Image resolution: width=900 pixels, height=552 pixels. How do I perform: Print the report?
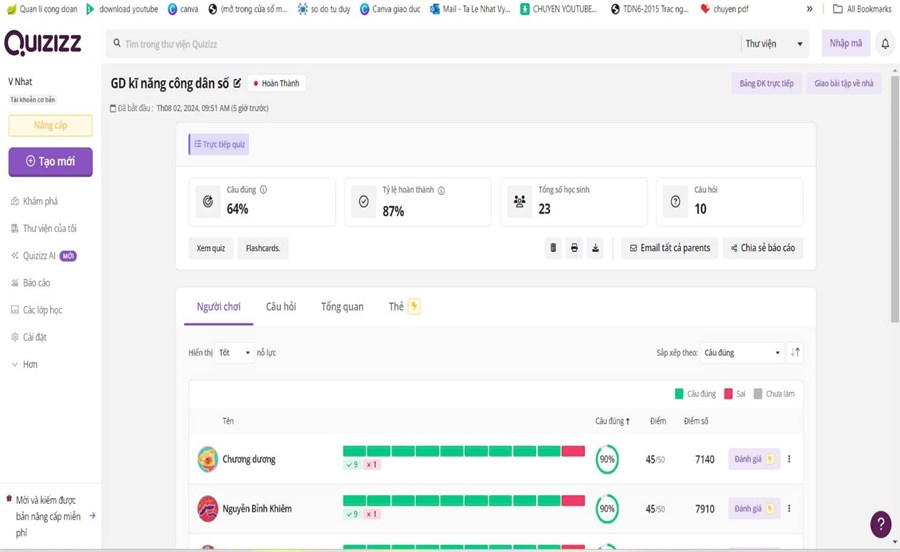click(x=574, y=248)
